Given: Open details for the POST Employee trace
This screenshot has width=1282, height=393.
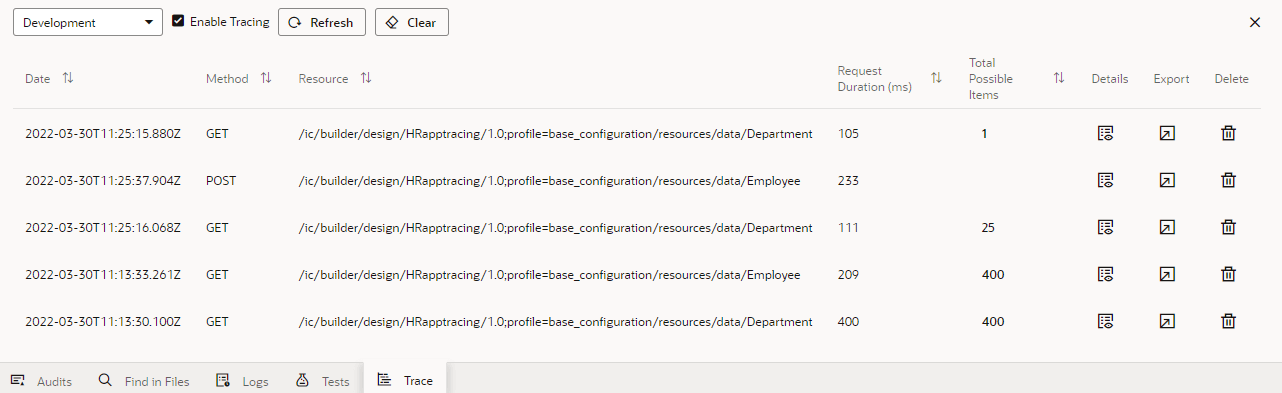Looking at the screenshot, I should click(1105, 180).
